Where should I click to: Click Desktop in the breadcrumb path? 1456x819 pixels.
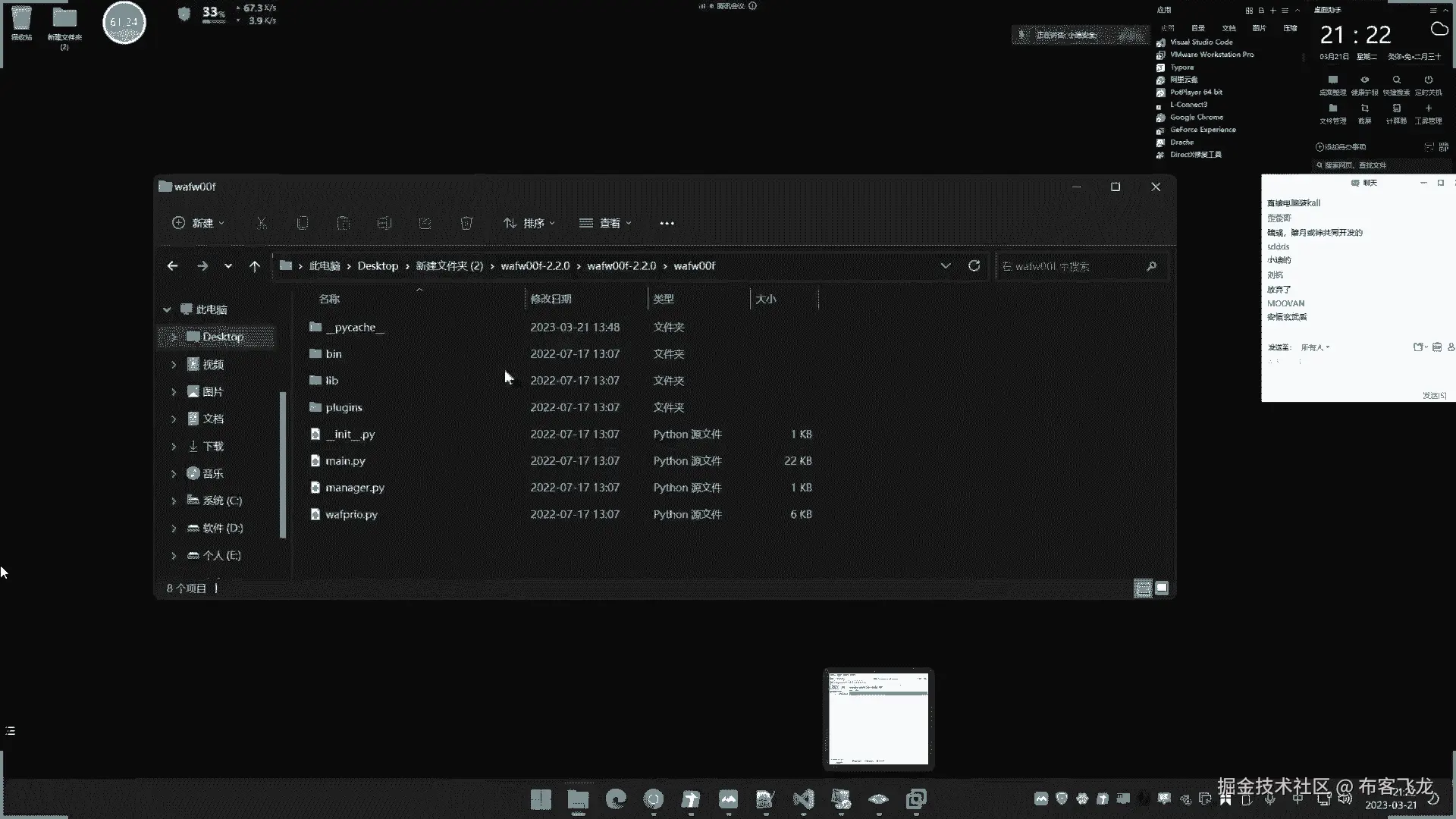378,266
